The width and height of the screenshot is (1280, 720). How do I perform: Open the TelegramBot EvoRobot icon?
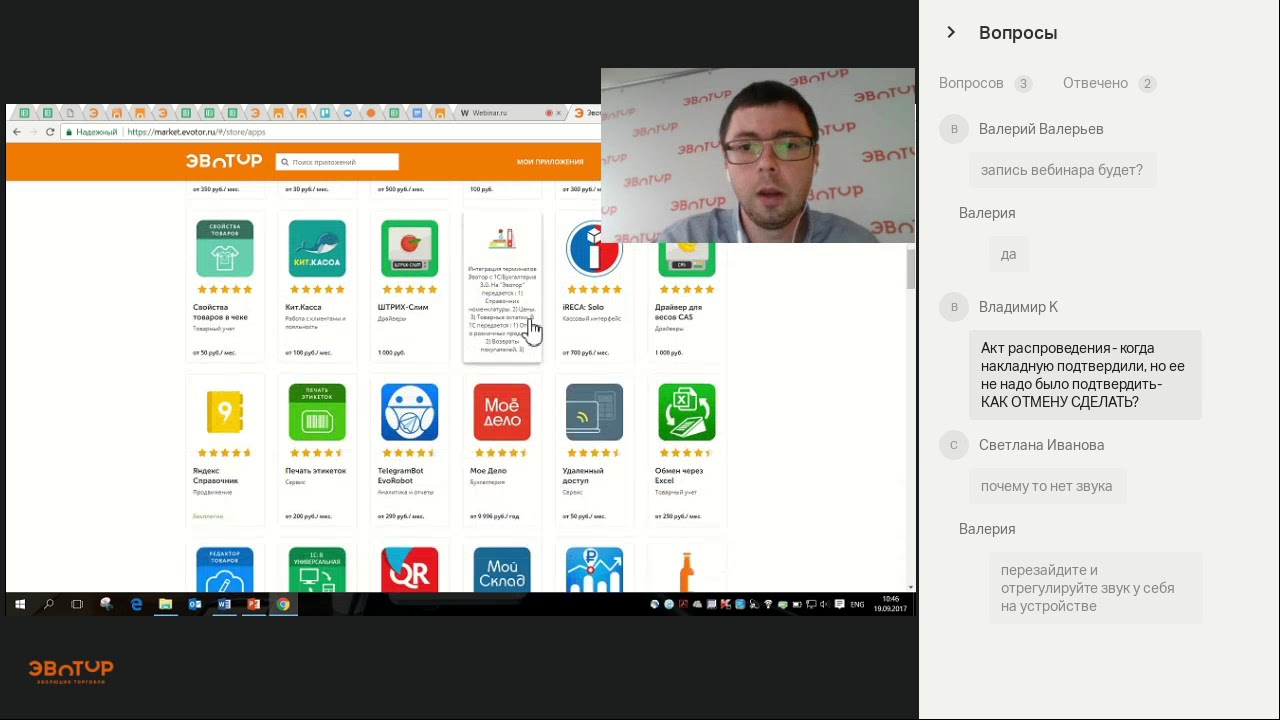(x=409, y=412)
